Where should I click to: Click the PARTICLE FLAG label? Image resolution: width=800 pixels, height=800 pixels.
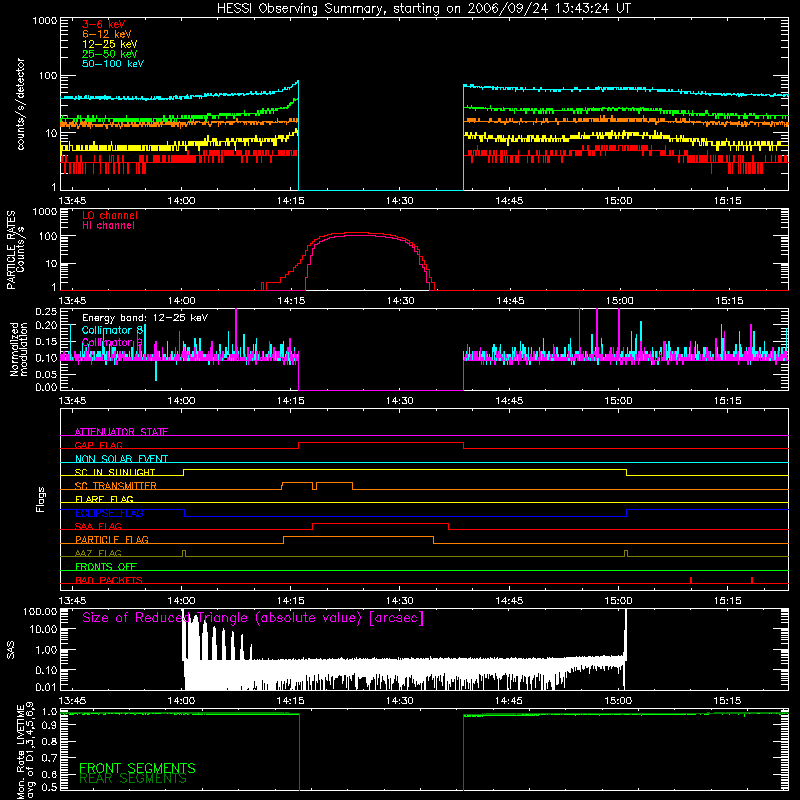point(112,539)
